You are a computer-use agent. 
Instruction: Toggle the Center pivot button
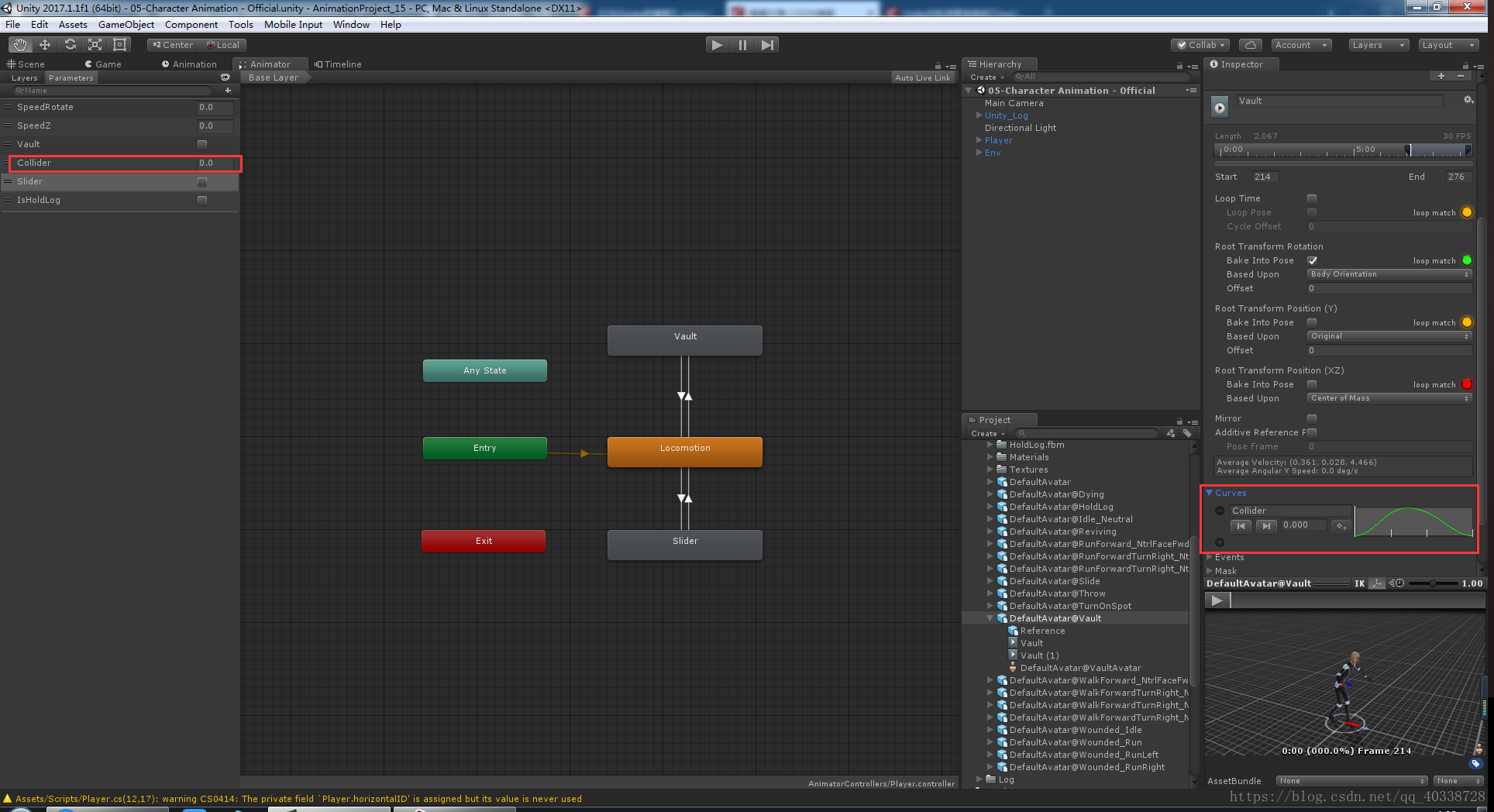173,45
